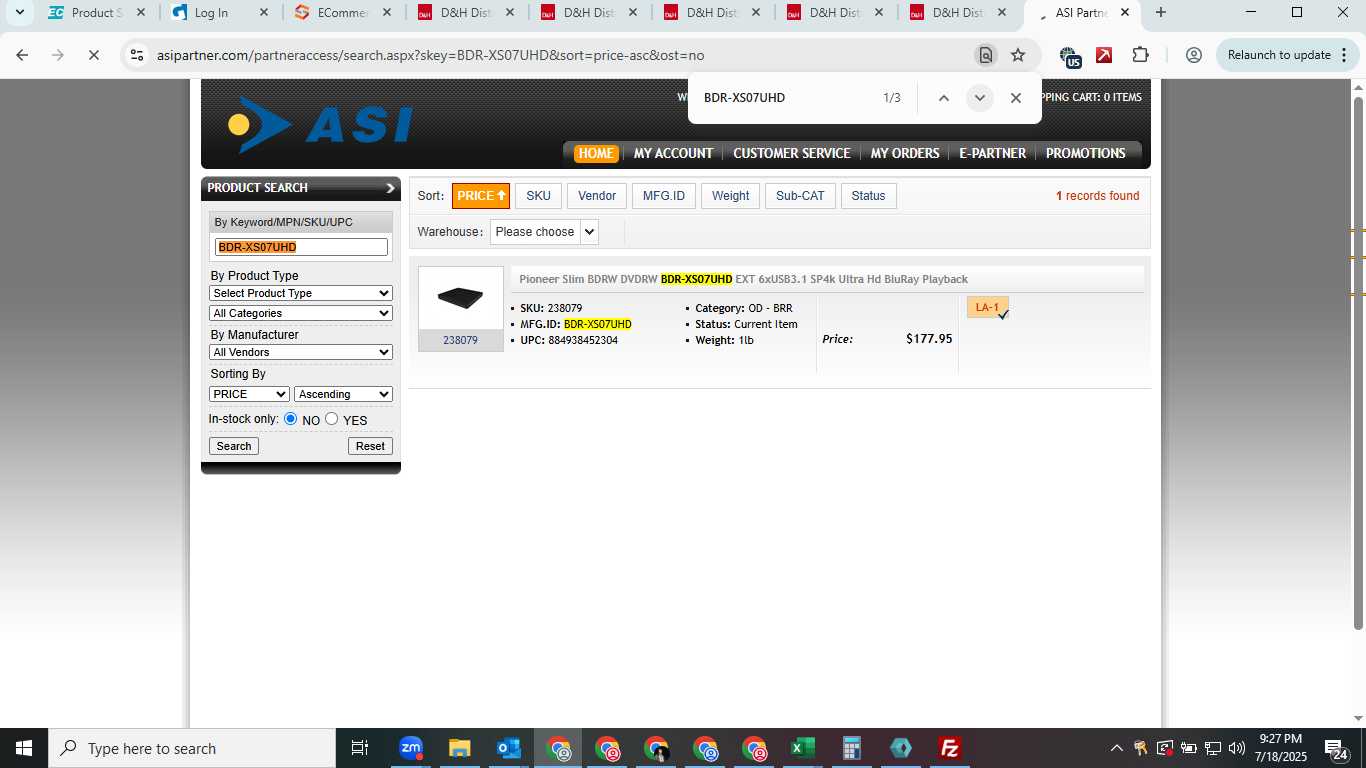Sort results by Vendor
This screenshot has width=1366, height=768.
(597, 196)
